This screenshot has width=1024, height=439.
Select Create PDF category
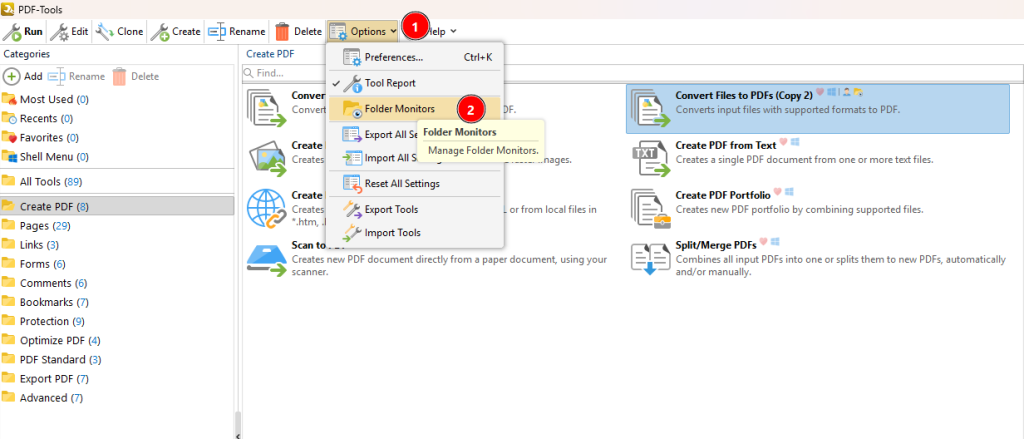tap(117, 206)
